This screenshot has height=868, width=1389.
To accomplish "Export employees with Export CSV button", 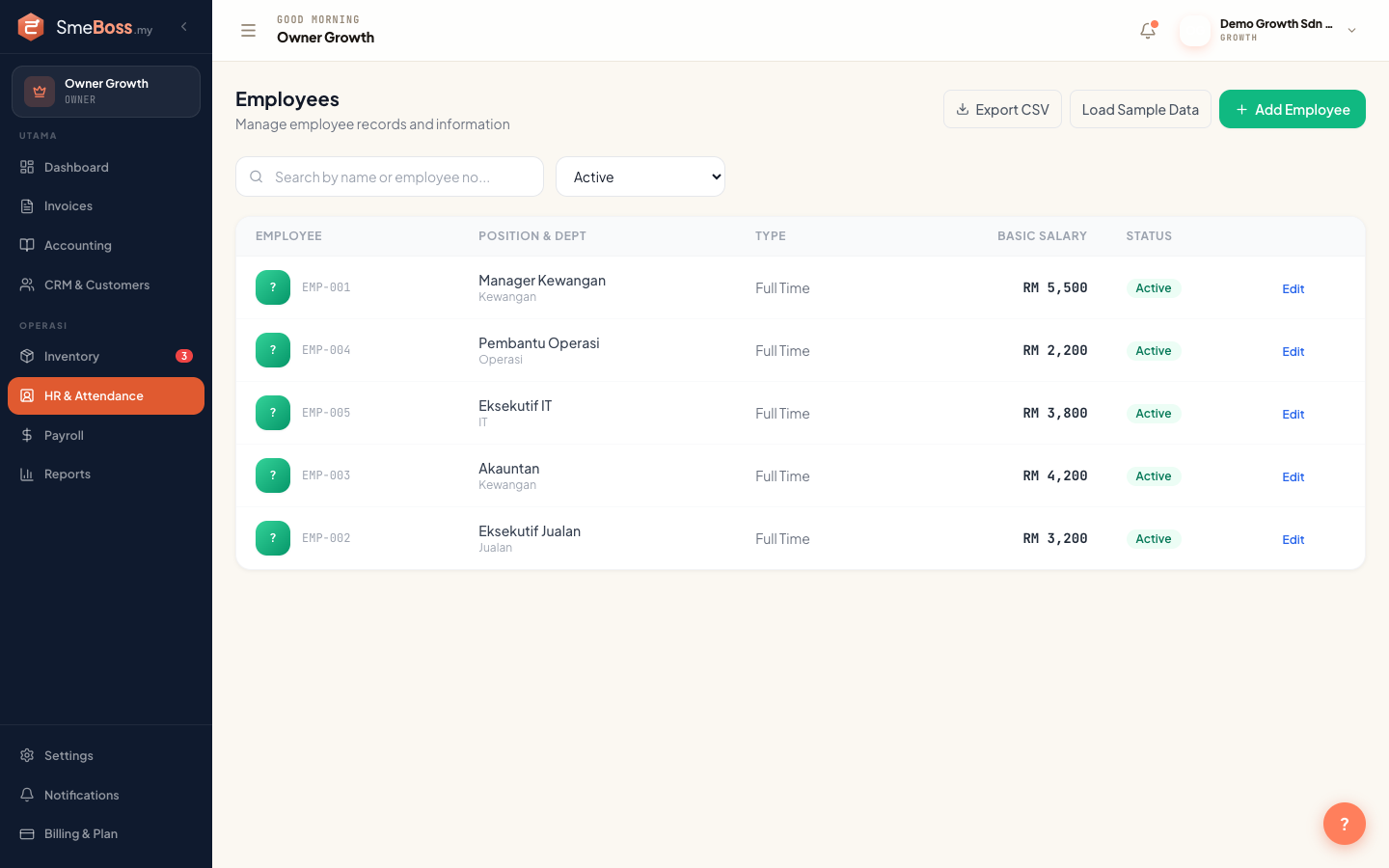I will 1002,109.
